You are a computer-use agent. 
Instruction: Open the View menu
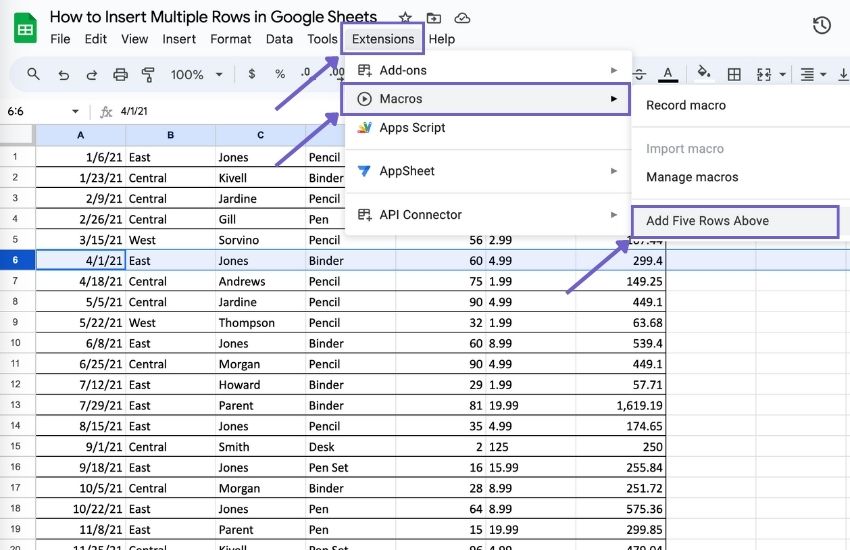point(134,39)
